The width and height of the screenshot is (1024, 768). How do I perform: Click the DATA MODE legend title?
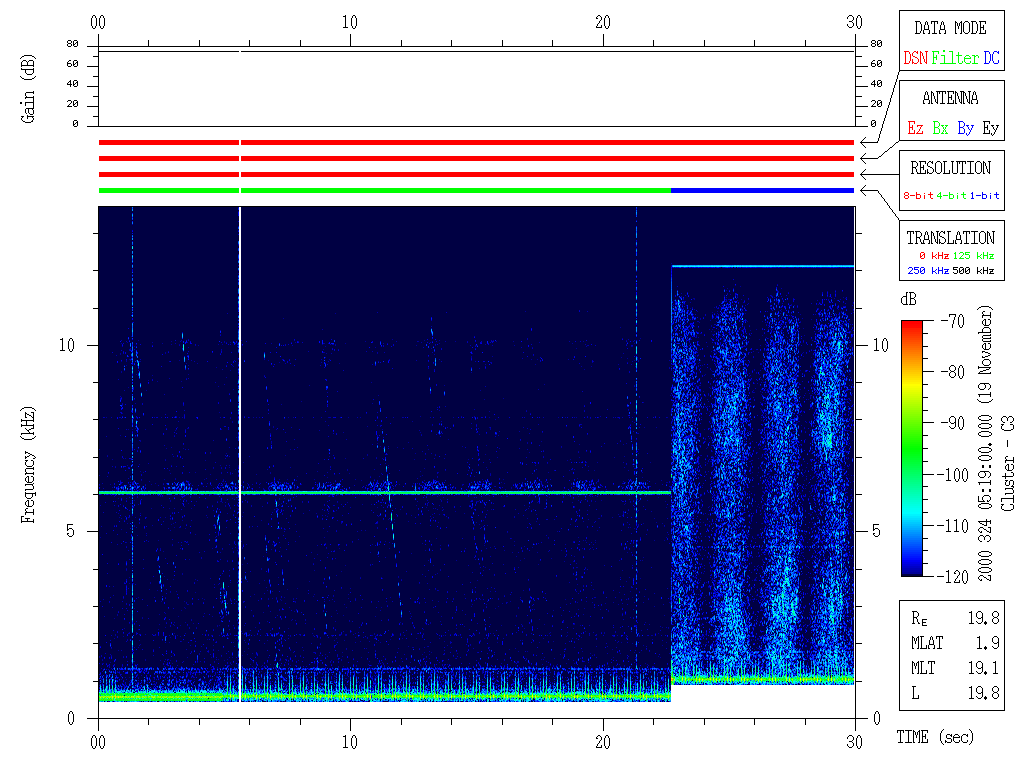pos(950,28)
